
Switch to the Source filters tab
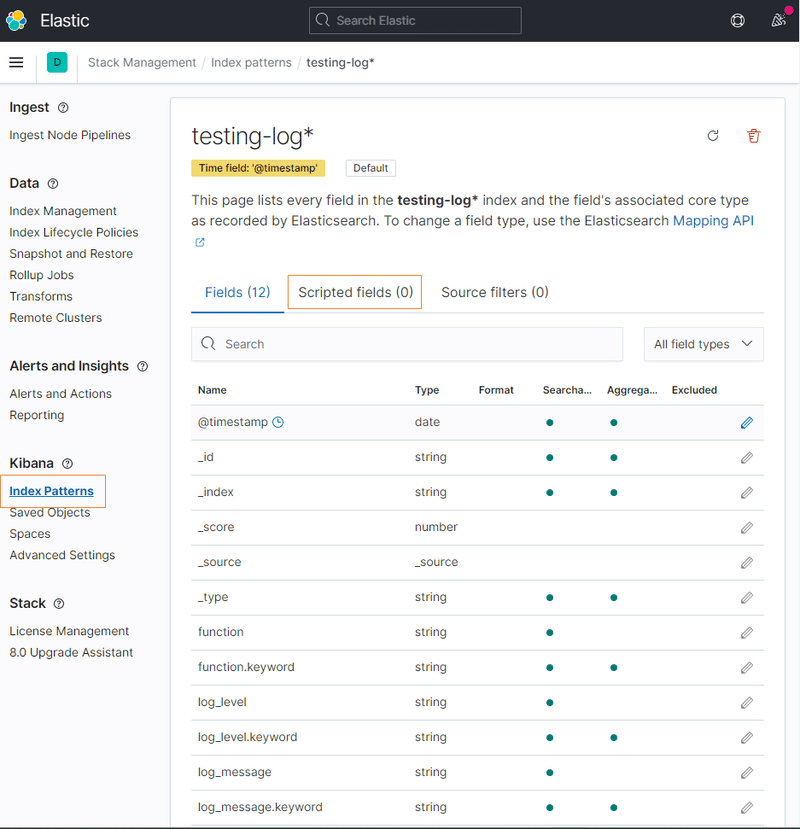tap(495, 292)
